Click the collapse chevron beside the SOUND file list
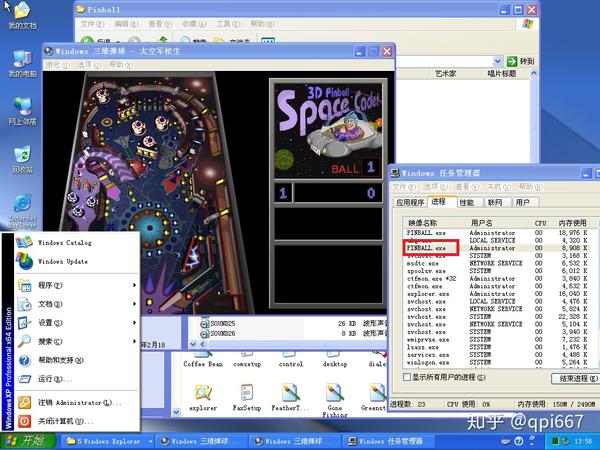This screenshot has width=600, height=450. (x=193, y=344)
